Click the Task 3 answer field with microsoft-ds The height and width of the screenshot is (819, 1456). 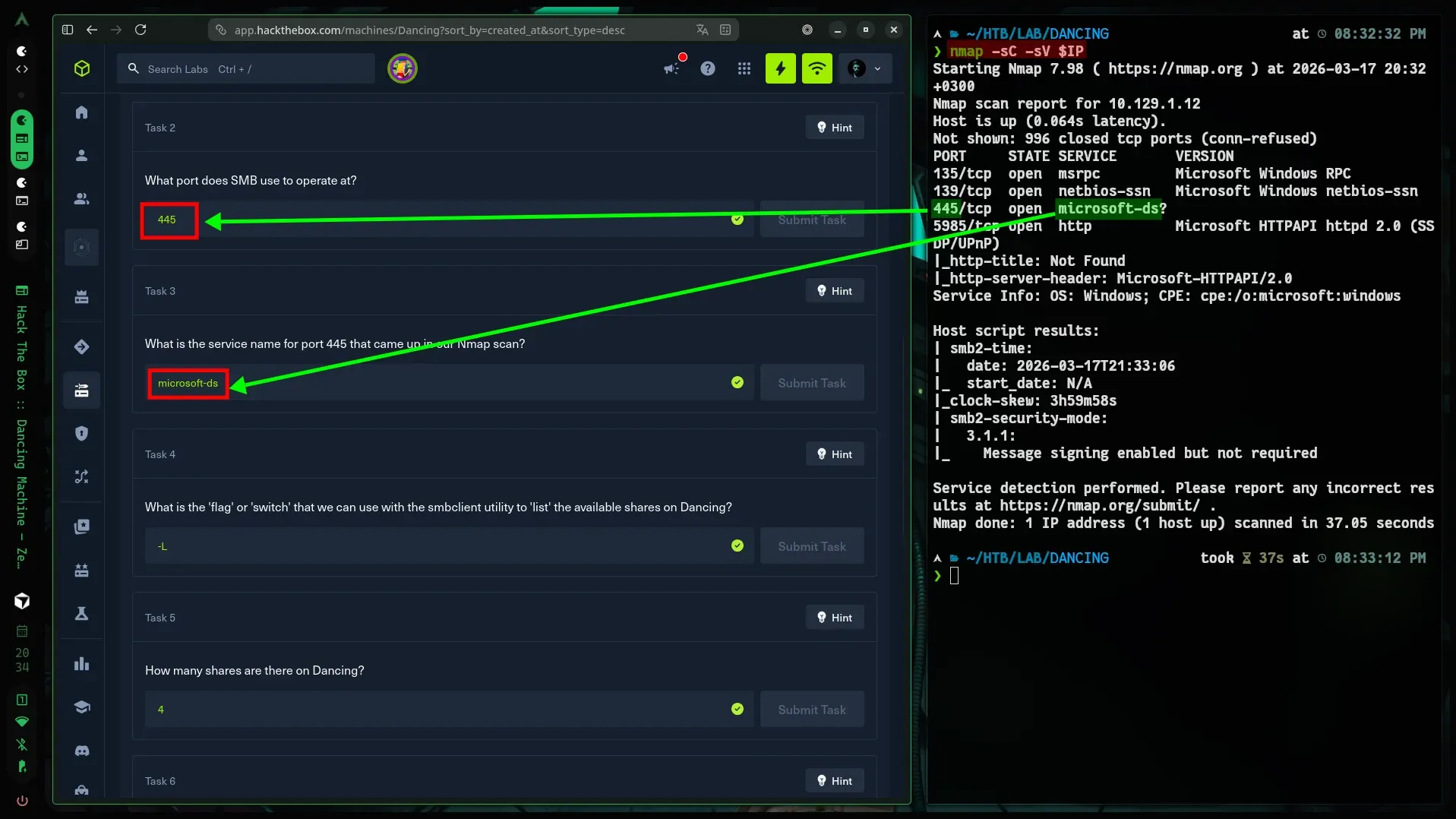point(450,383)
